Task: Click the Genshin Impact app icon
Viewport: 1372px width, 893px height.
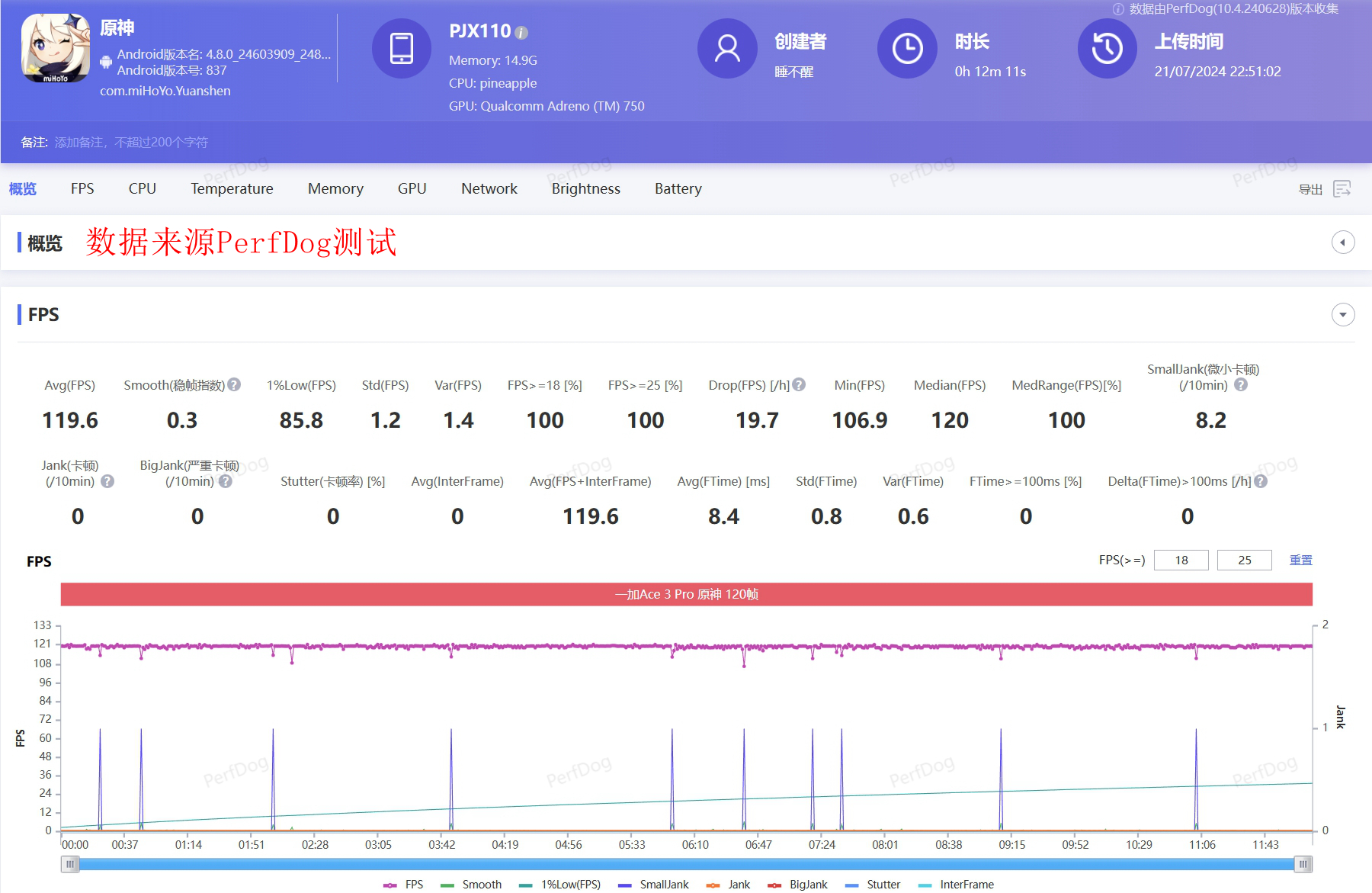Action: [56, 48]
